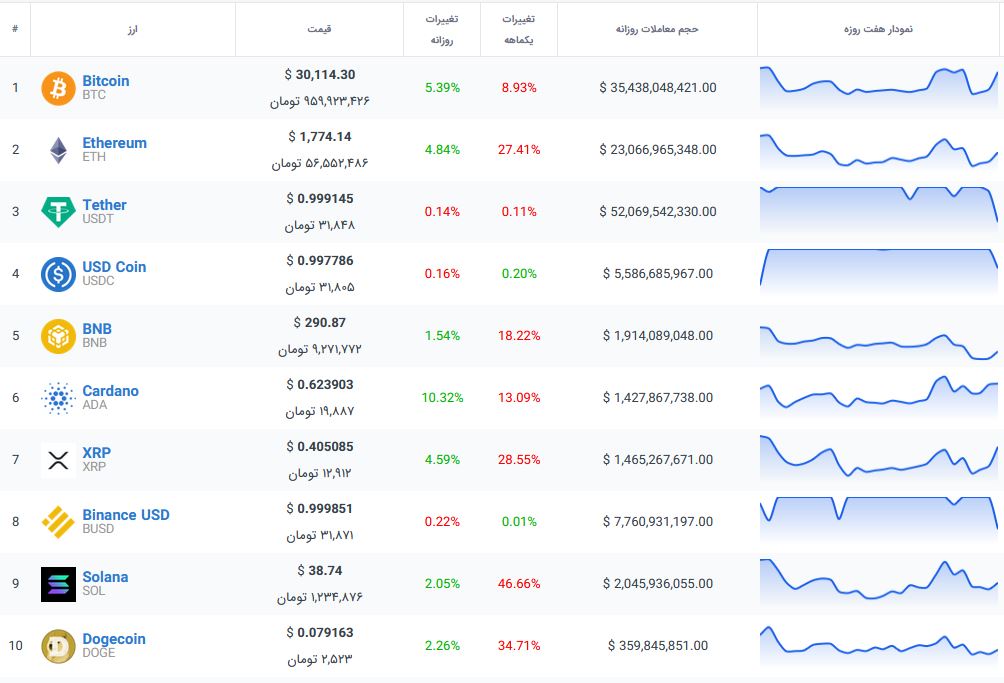
Task: View Solana seven-day sparkline chart
Action: point(878,581)
